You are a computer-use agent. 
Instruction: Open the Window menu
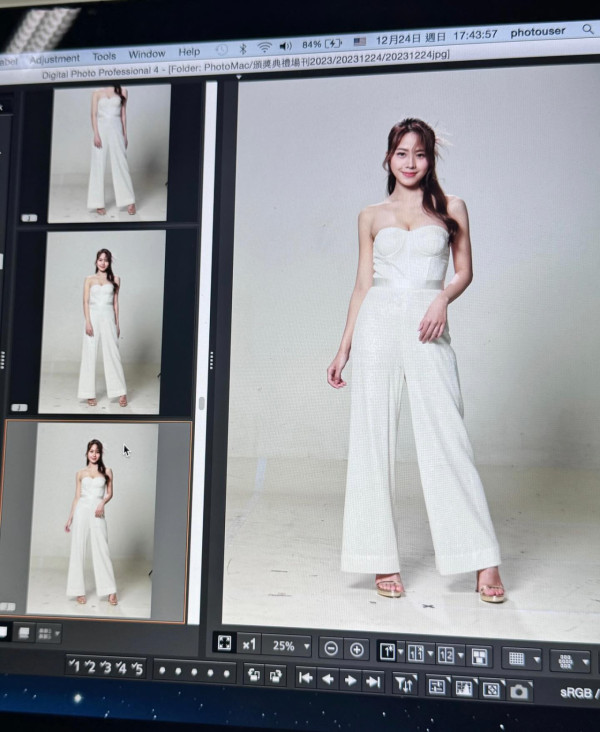click(x=147, y=54)
